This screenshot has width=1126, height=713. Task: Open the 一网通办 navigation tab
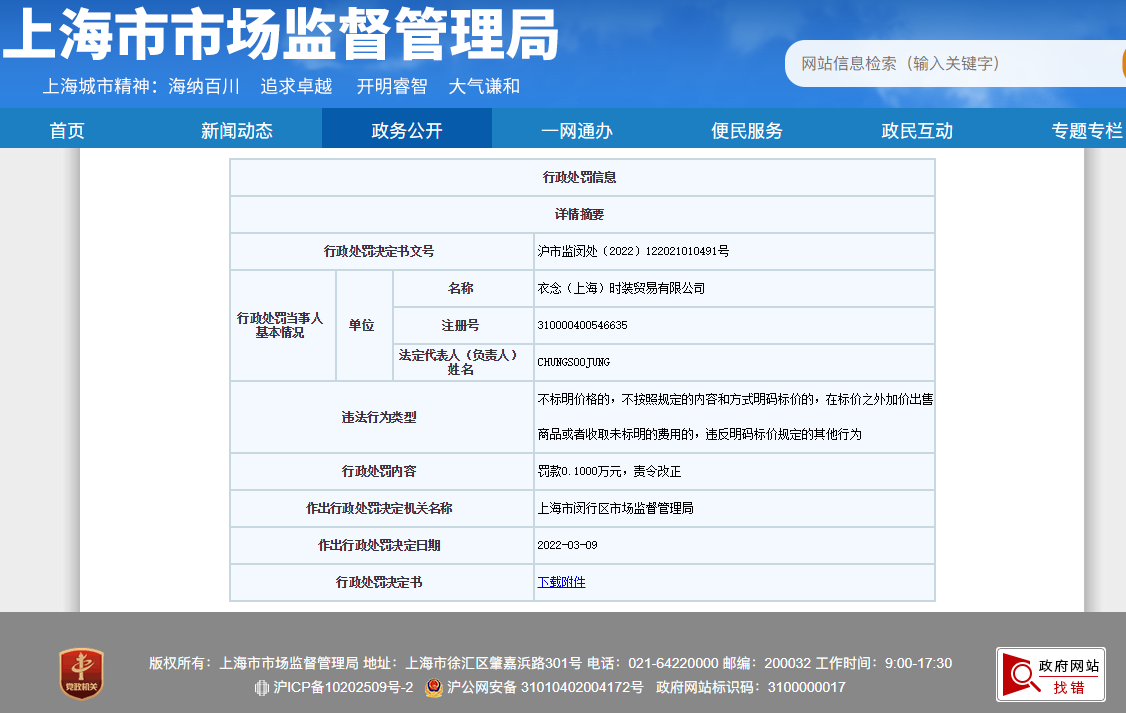(577, 131)
